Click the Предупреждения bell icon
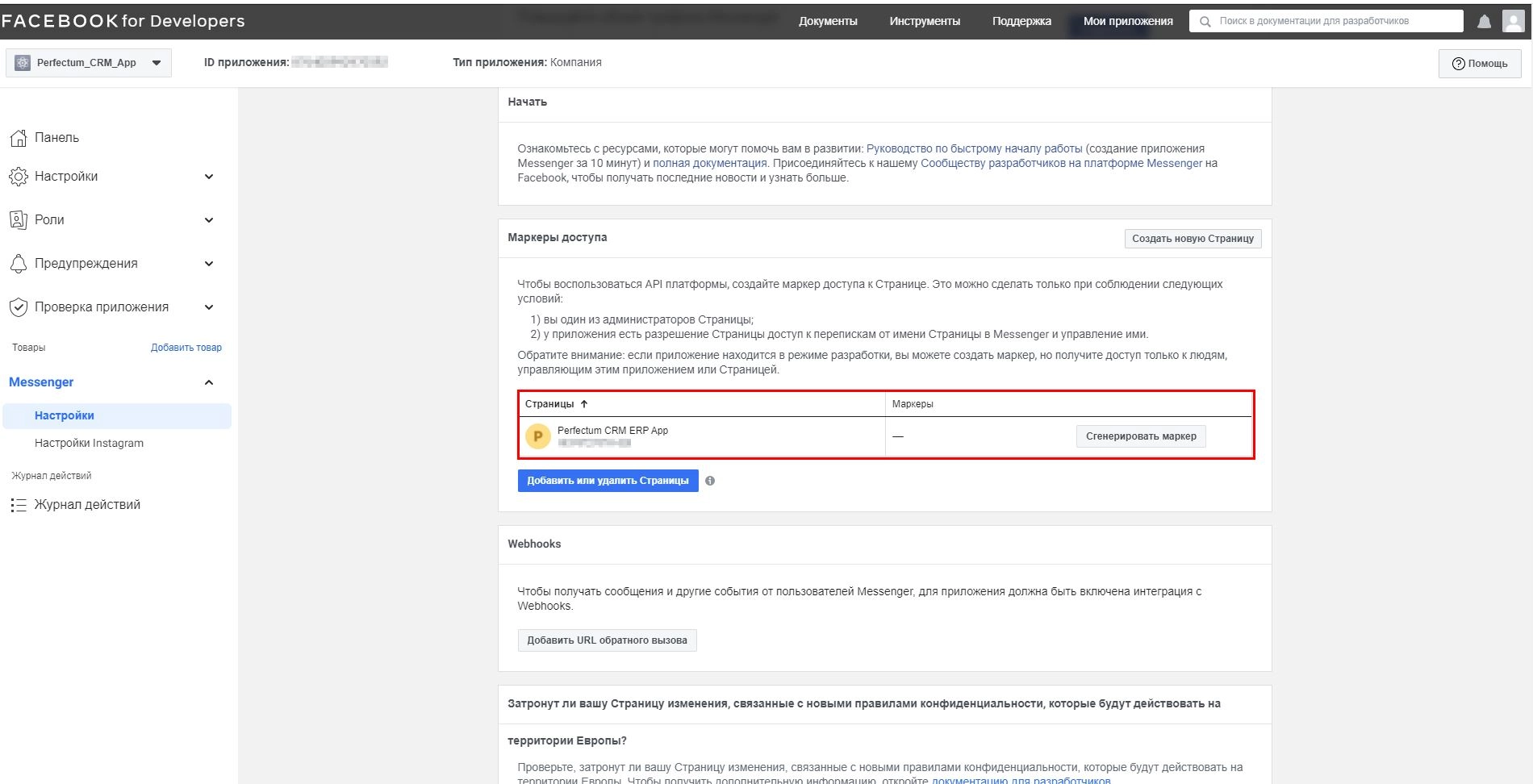 coord(18,264)
